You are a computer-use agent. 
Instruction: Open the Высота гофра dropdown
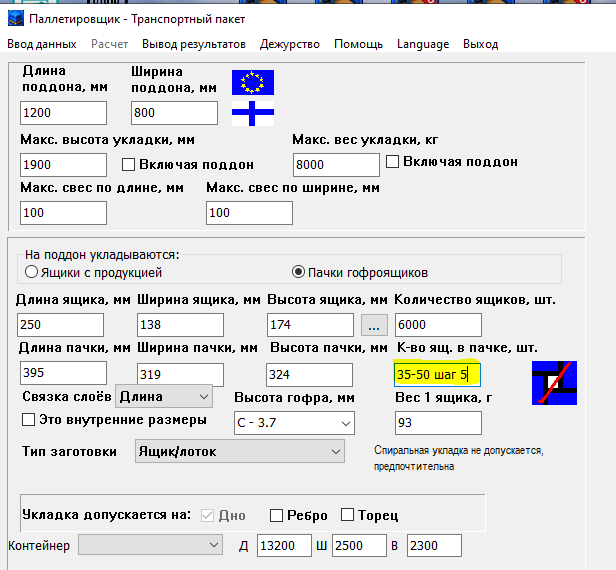[294, 423]
